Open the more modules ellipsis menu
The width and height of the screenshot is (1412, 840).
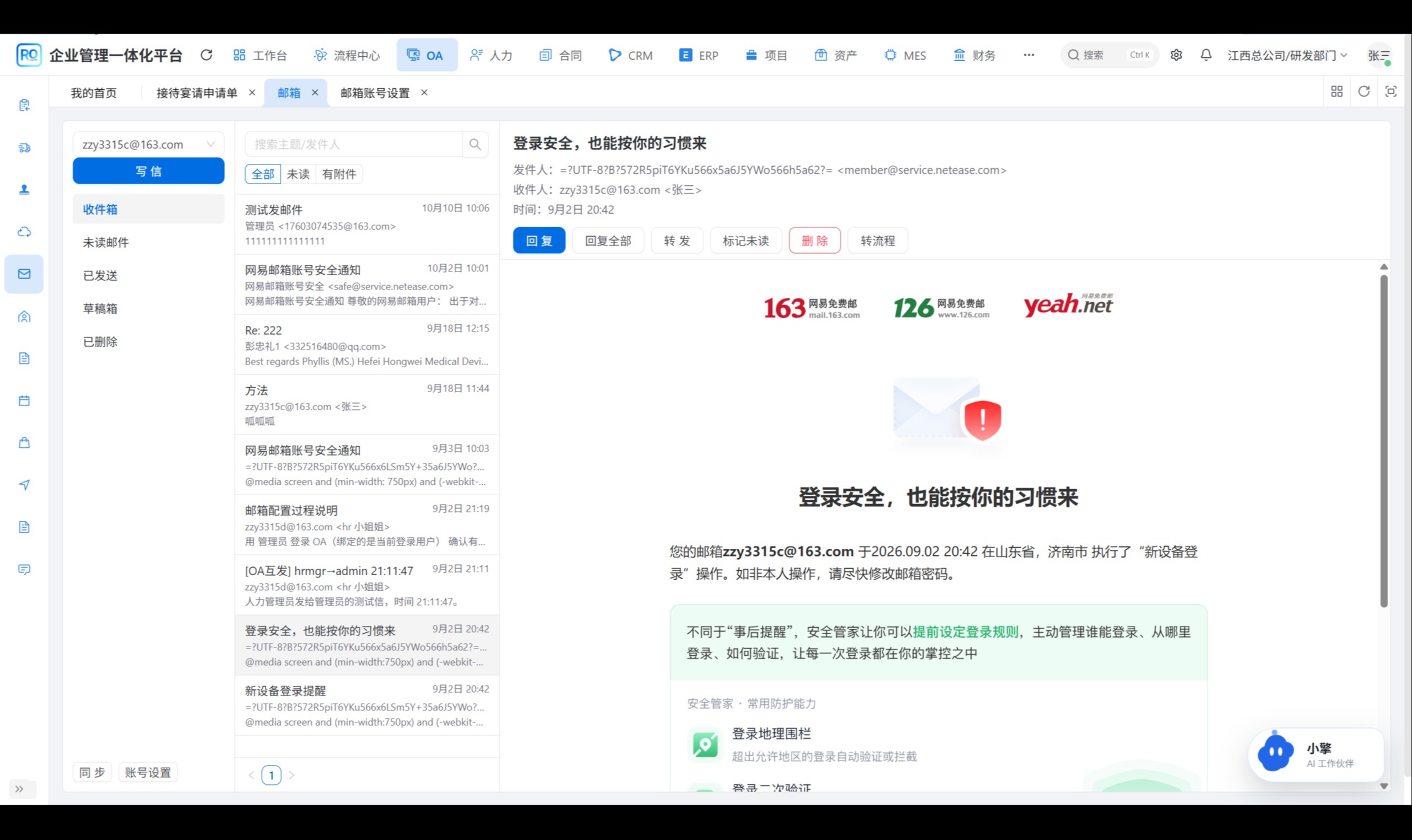(1029, 55)
